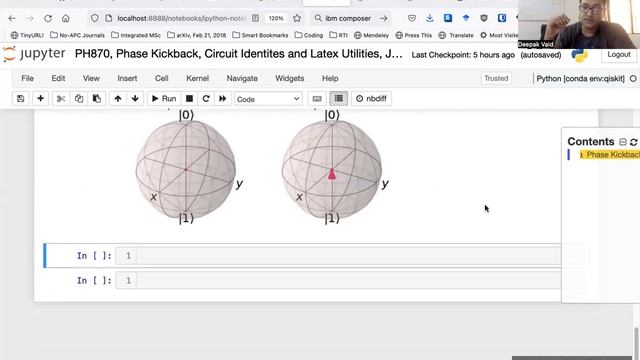
Task: Open reader view icon in address bar
Action: (x=256, y=18)
